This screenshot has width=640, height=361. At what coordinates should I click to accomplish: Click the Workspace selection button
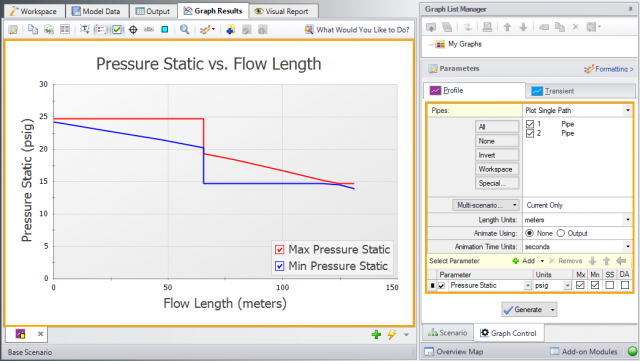pyautogui.click(x=497, y=169)
